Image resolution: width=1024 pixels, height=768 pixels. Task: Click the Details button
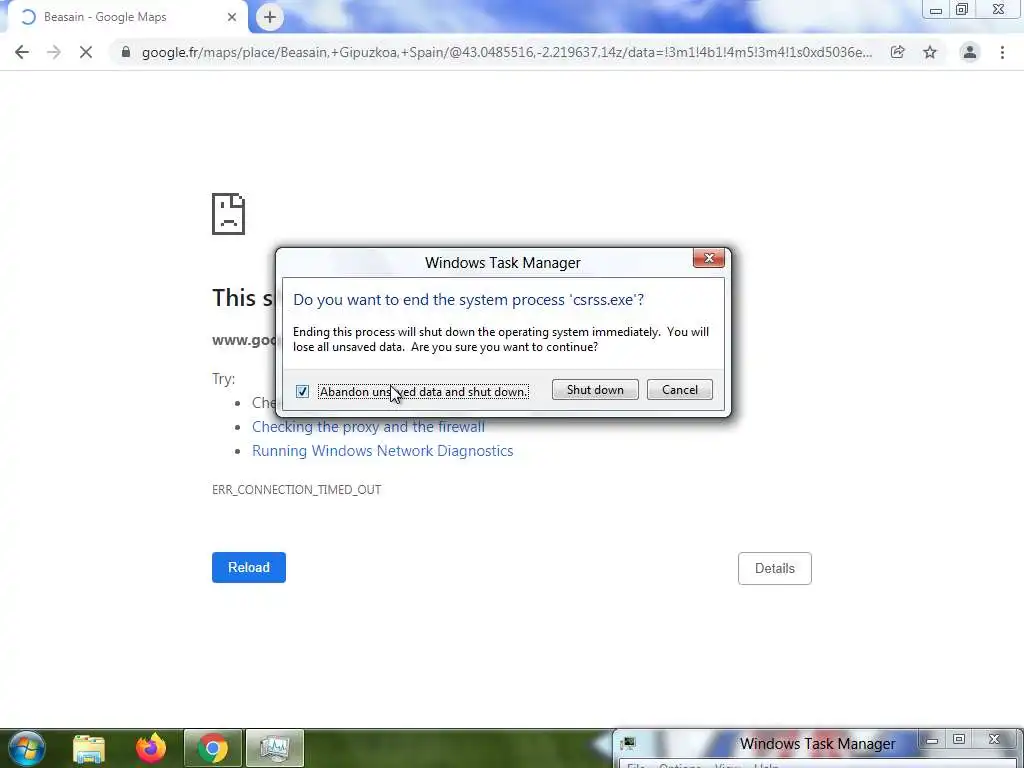click(x=775, y=569)
